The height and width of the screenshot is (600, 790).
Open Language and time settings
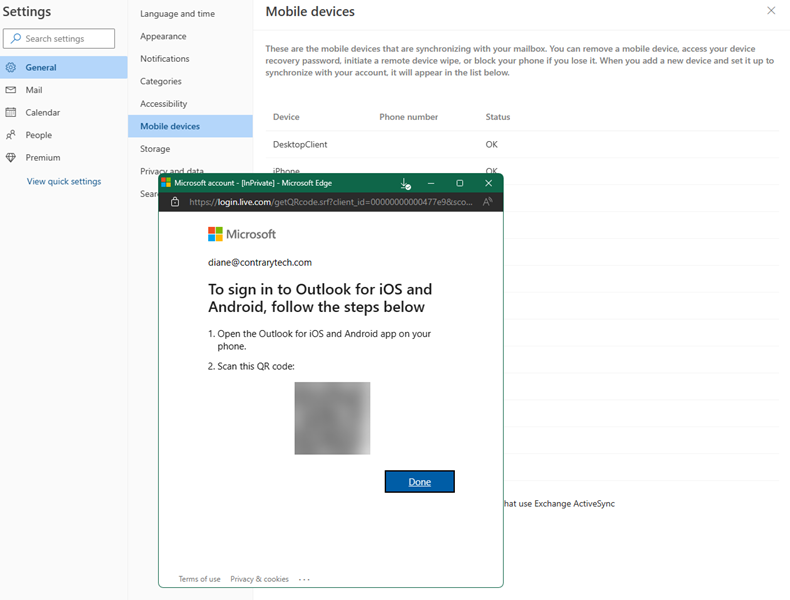(177, 14)
